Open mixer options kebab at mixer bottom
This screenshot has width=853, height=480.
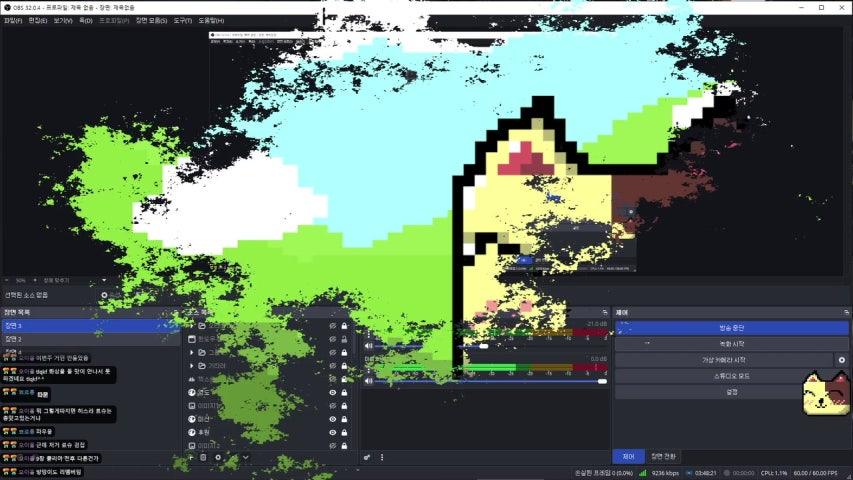[x=382, y=458]
